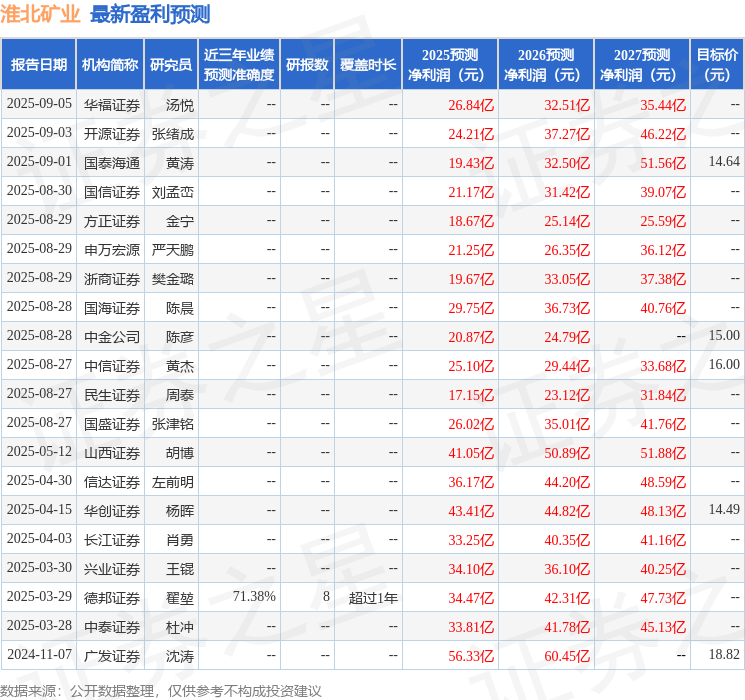Select the 国信证券 institution cell

point(112,192)
